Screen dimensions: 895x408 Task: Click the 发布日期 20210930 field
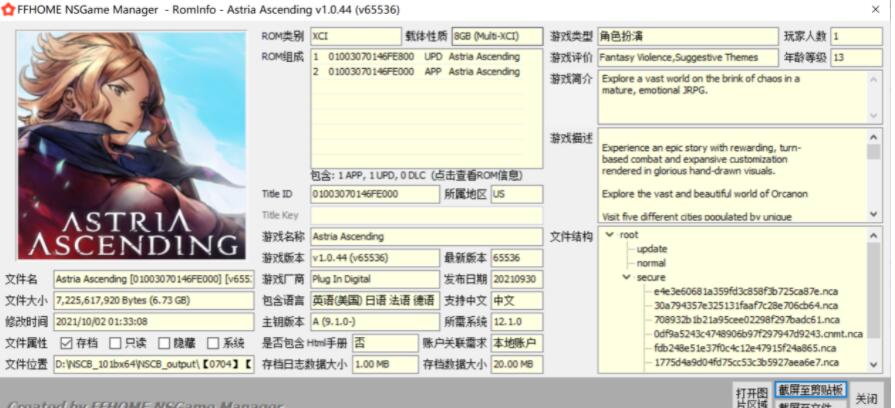coord(517,279)
